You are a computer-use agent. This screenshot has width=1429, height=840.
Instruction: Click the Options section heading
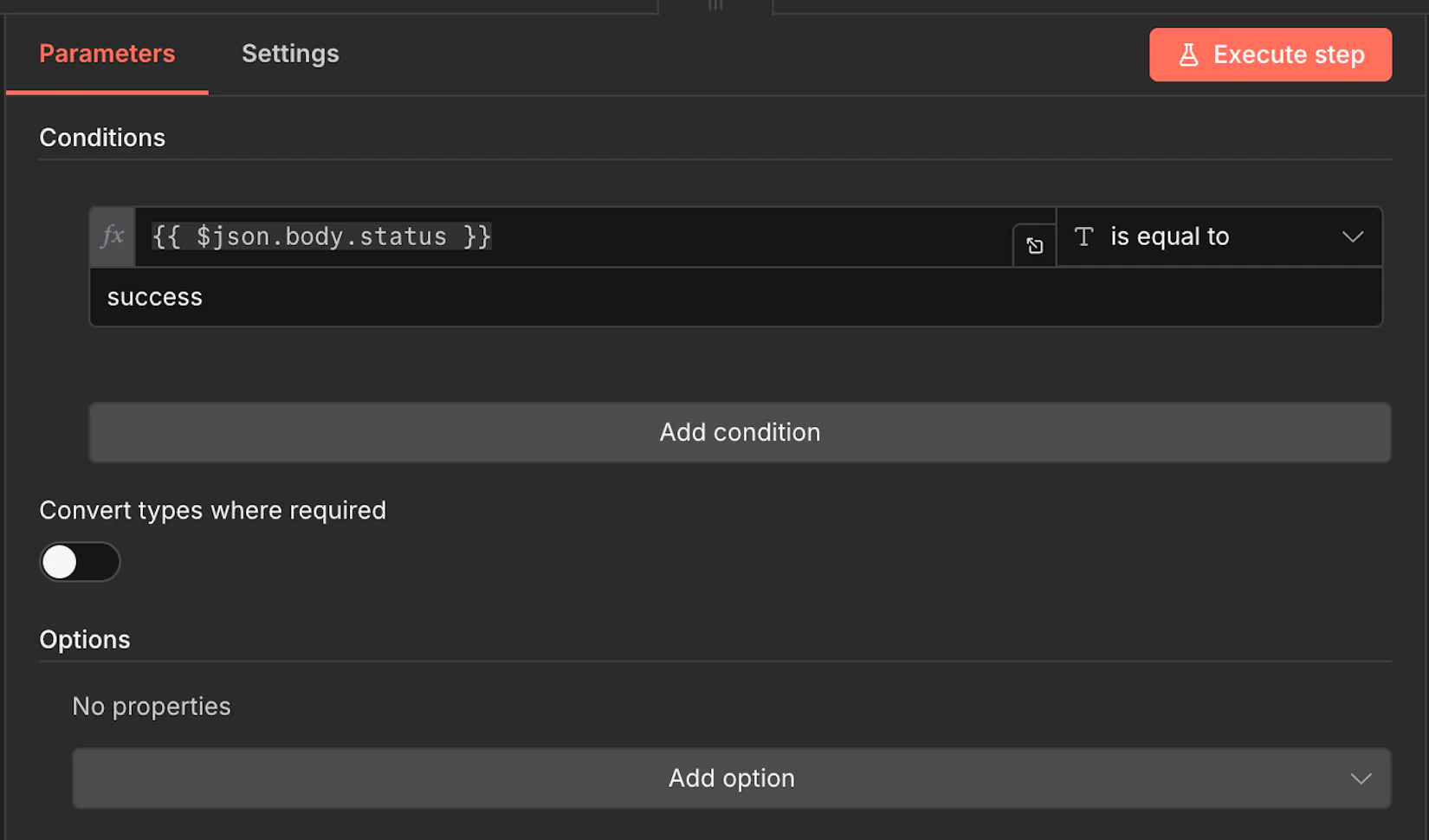coord(85,640)
